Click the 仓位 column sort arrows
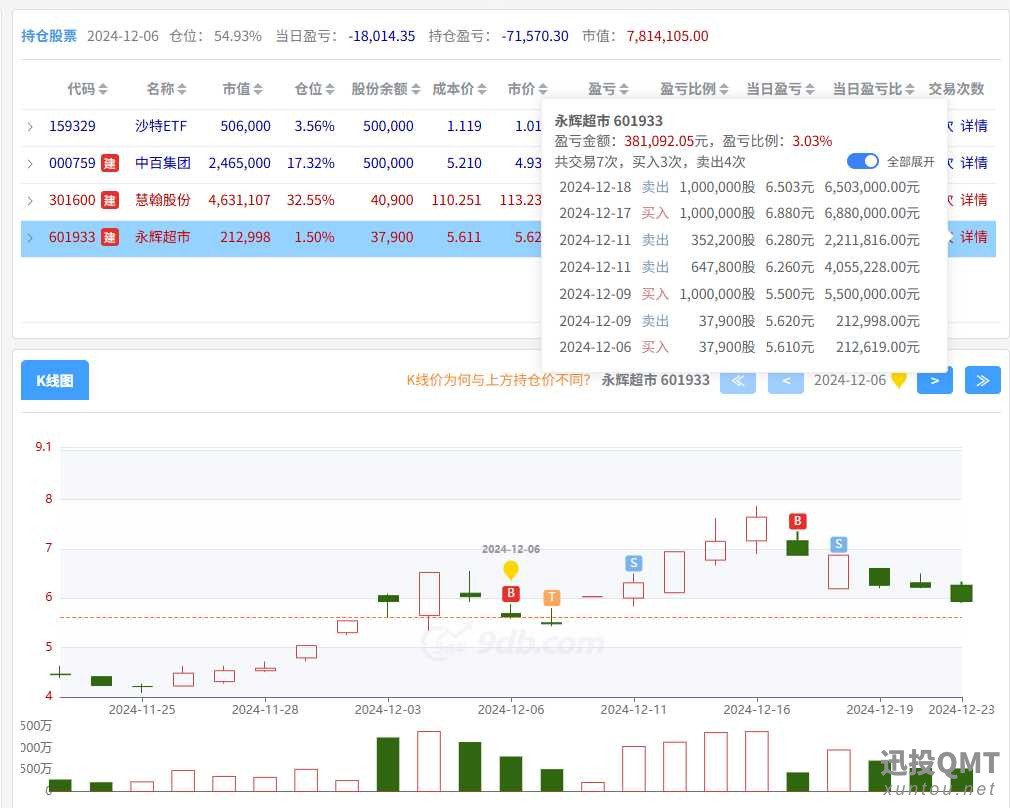This screenshot has height=808, width=1010. pos(330,89)
